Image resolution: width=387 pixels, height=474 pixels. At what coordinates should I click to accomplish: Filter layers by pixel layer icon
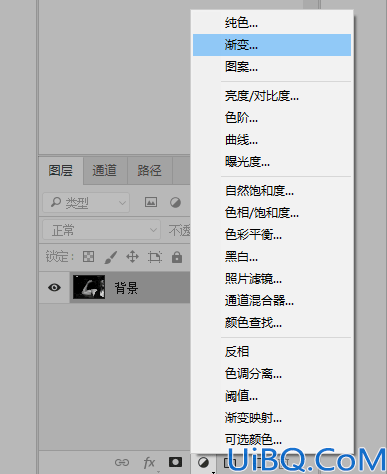point(151,202)
